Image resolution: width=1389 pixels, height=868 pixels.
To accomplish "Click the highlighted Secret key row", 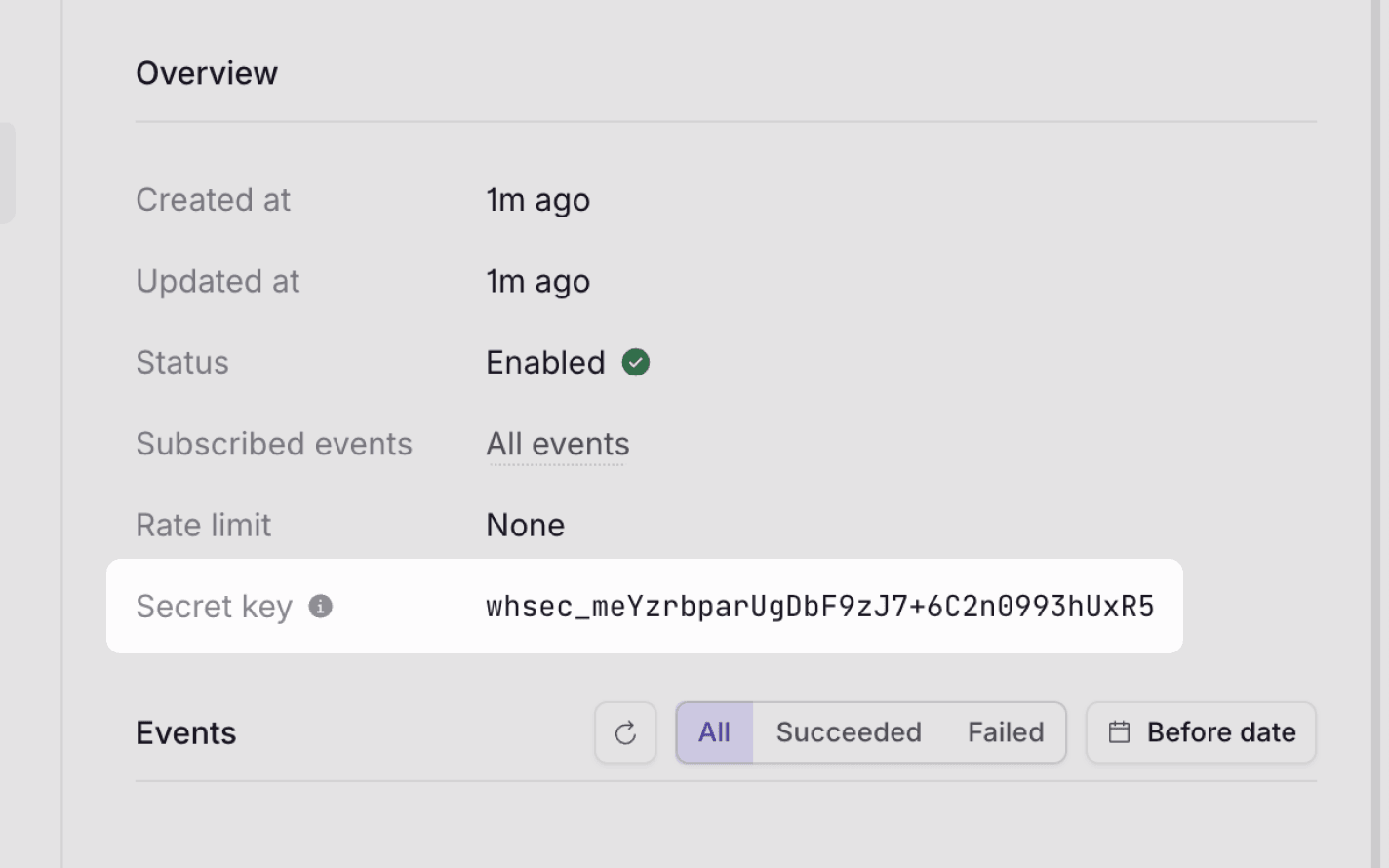I will (x=644, y=606).
